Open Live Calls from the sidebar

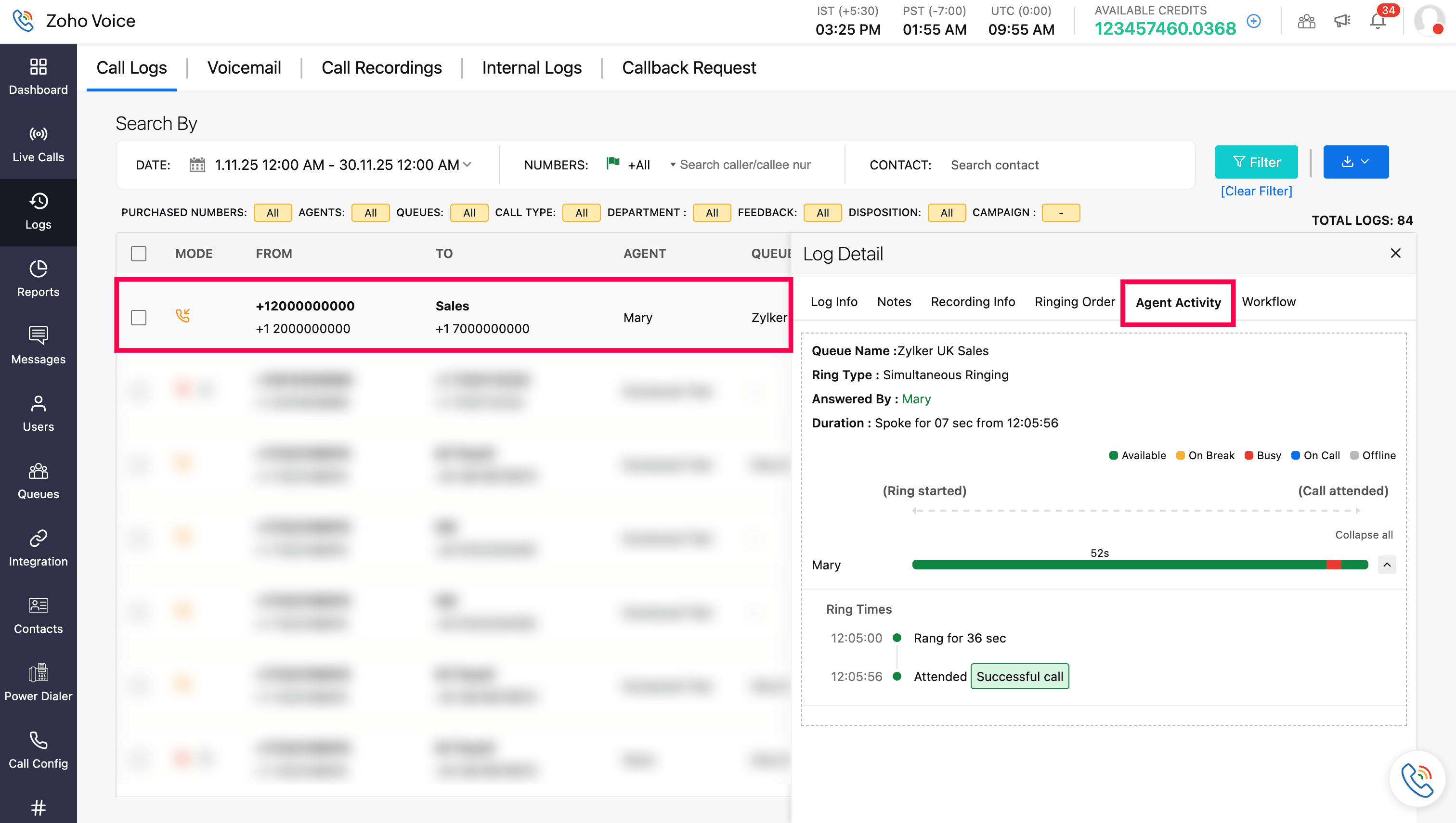pyautogui.click(x=38, y=144)
